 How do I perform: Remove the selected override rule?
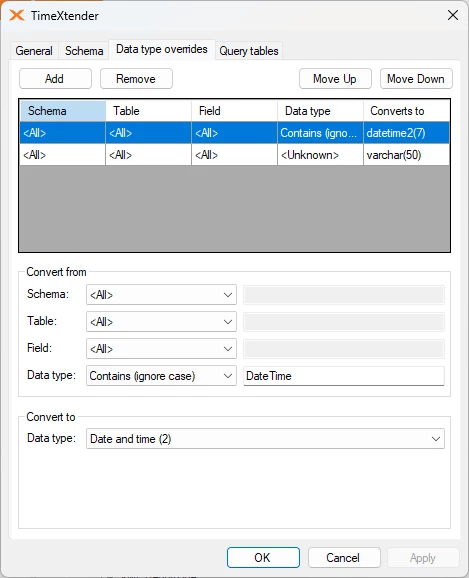coord(136,79)
